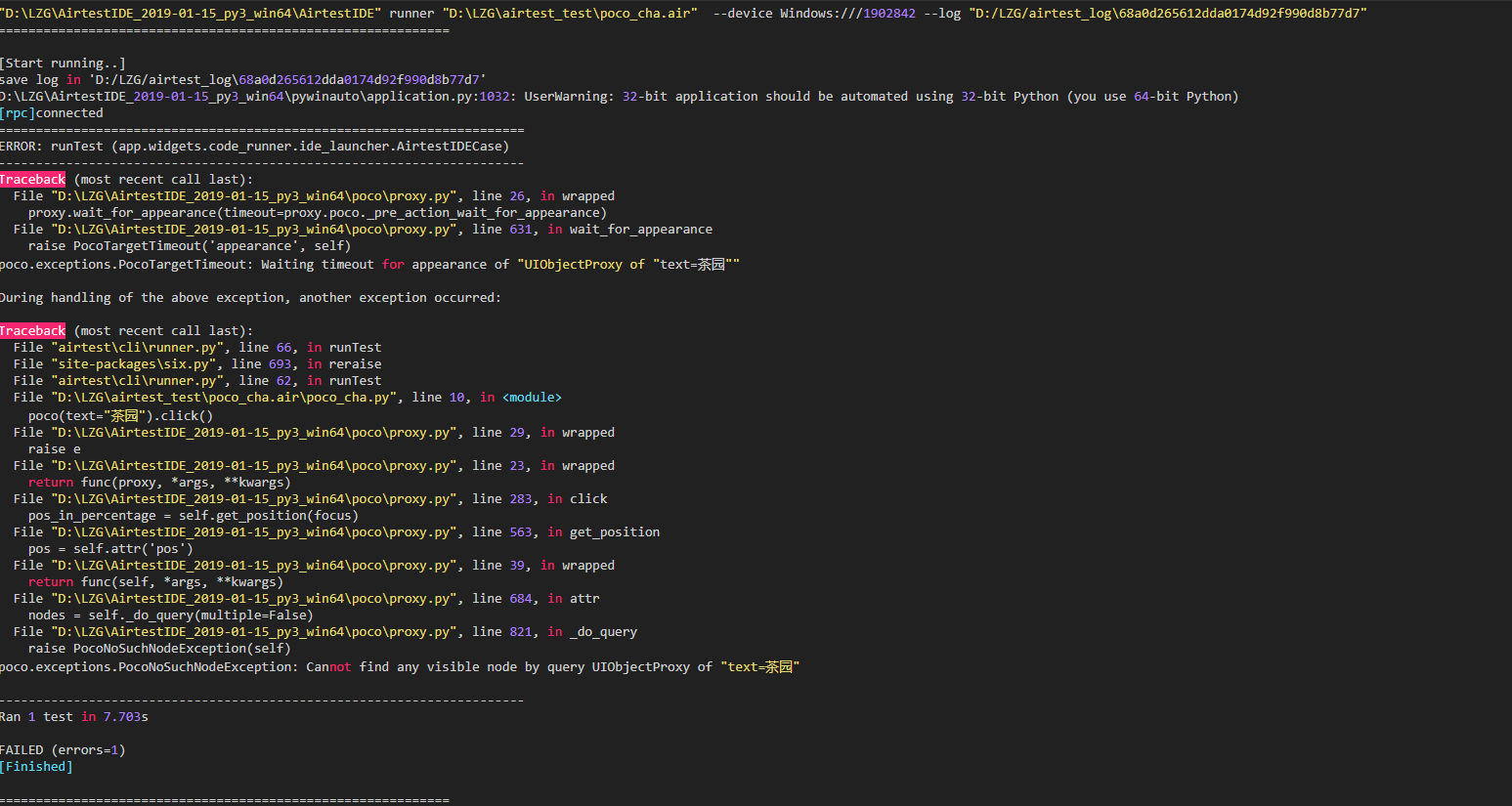The height and width of the screenshot is (806, 1512).
Task: Click the six.py 'line 693, in reraise' entry
Action: point(197,364)
